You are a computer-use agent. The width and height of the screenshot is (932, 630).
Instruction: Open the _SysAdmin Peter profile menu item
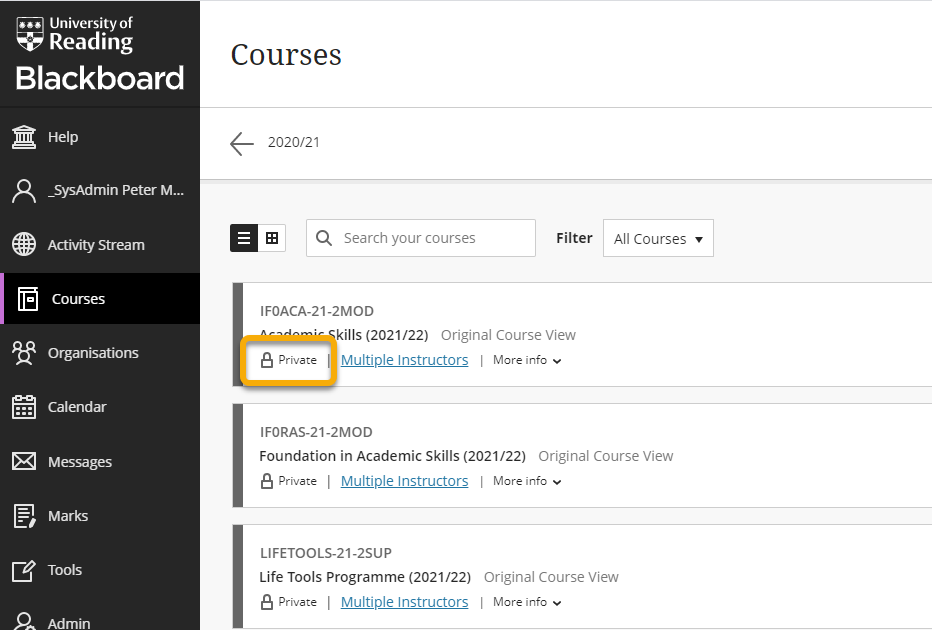point(100,190)
